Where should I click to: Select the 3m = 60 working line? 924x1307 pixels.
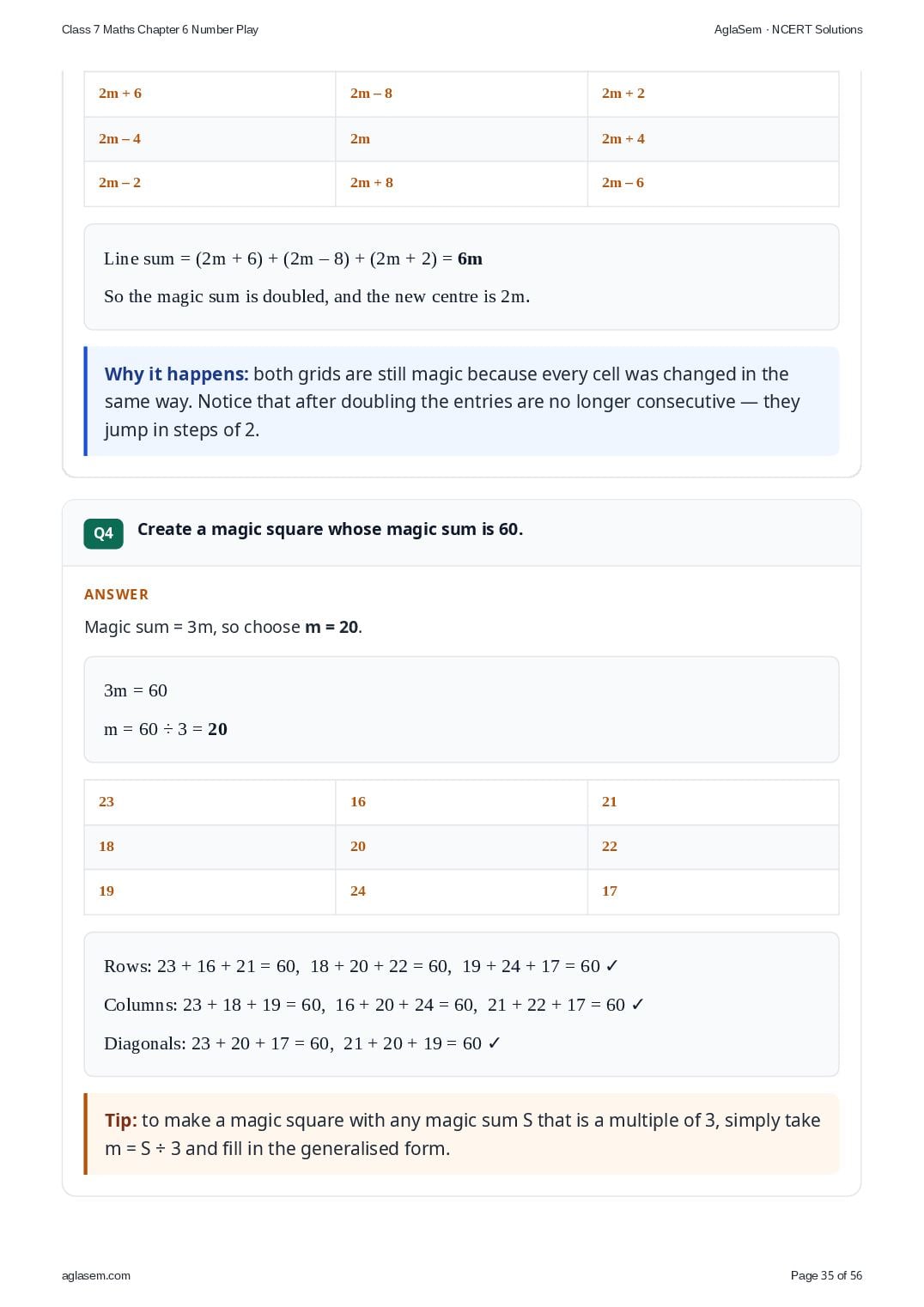pos(136,690)
